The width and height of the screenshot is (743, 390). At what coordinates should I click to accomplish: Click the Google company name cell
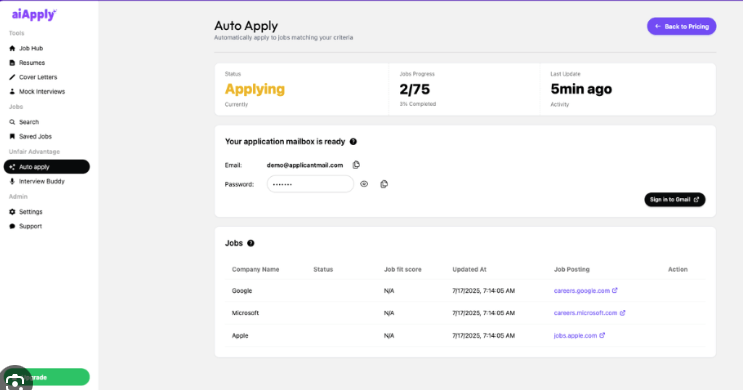242,290
